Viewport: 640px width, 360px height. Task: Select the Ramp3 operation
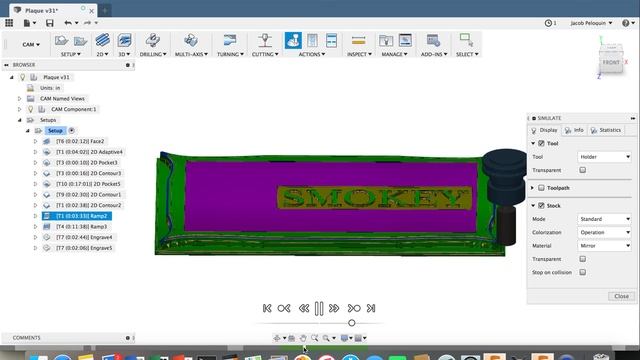[82, 227]
